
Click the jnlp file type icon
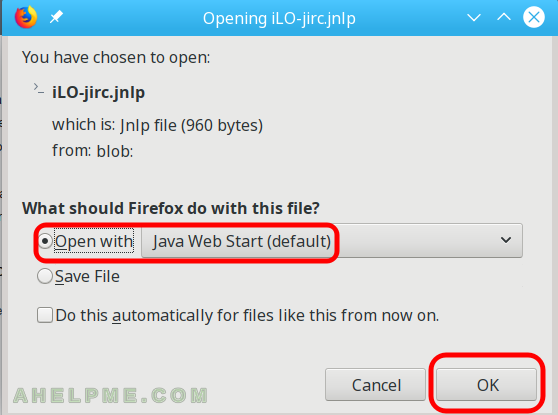click(x=39, y=89)
